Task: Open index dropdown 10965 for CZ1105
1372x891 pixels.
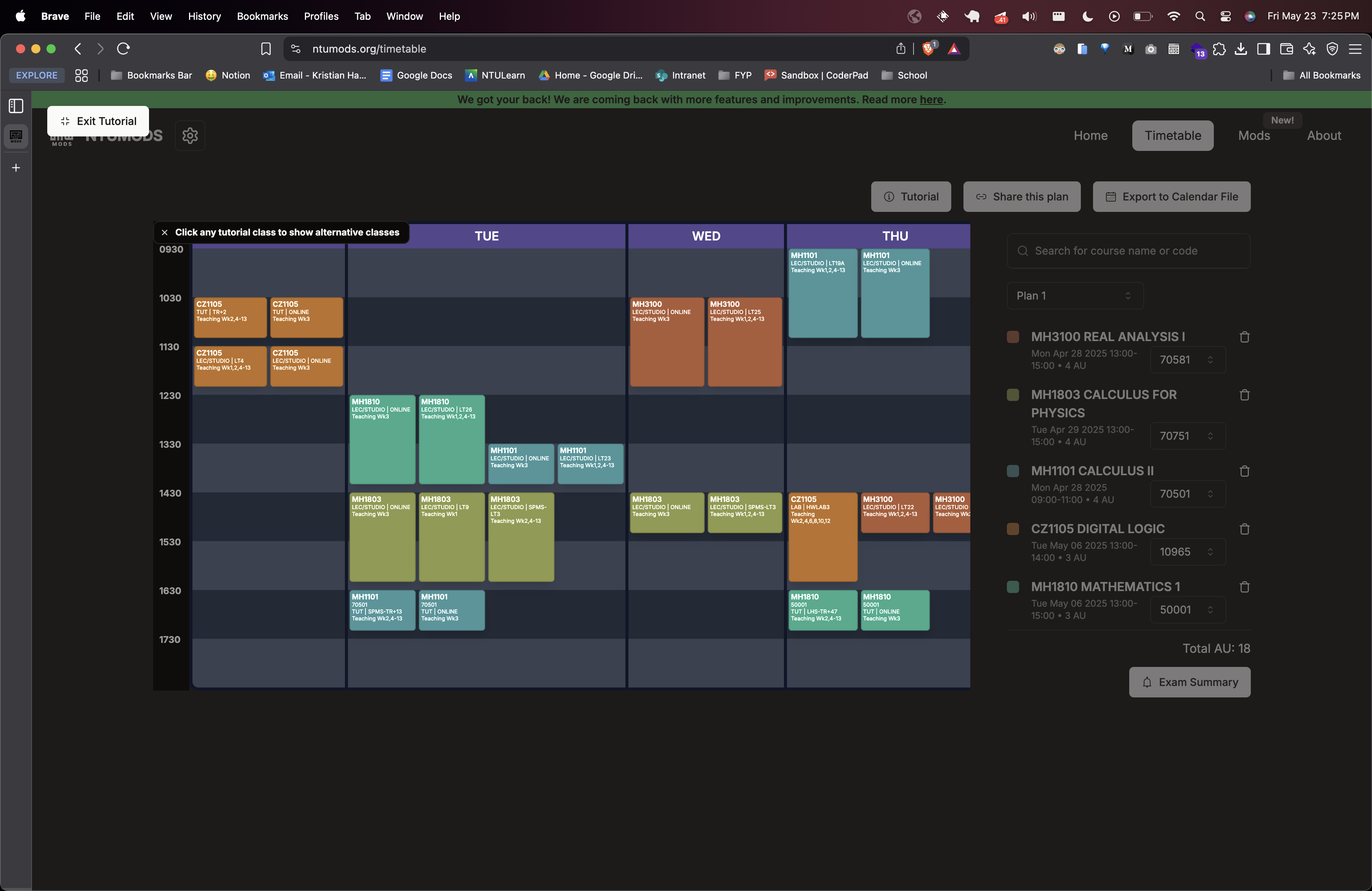Action: 1187,551
